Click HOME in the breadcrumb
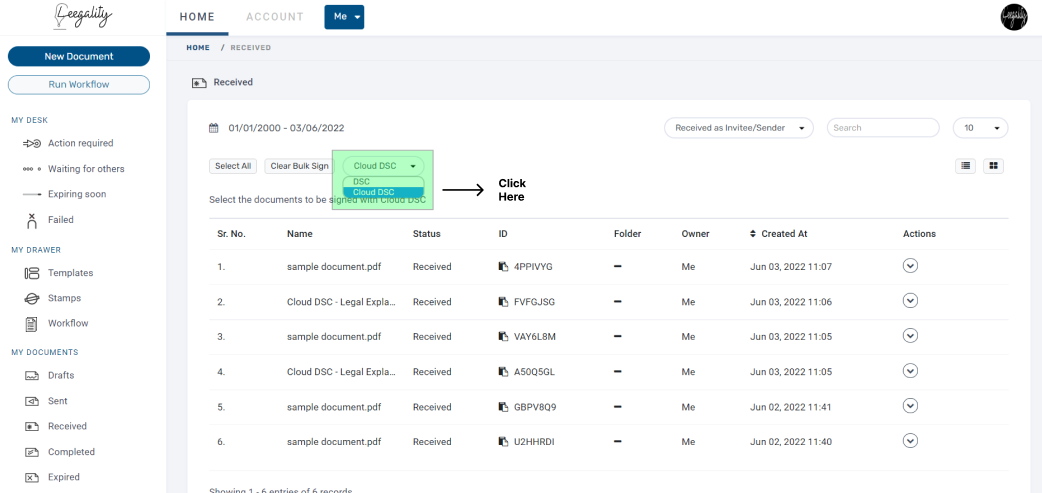The width and height of the screenshot is (1042, 493). click(x=198, y=48)
